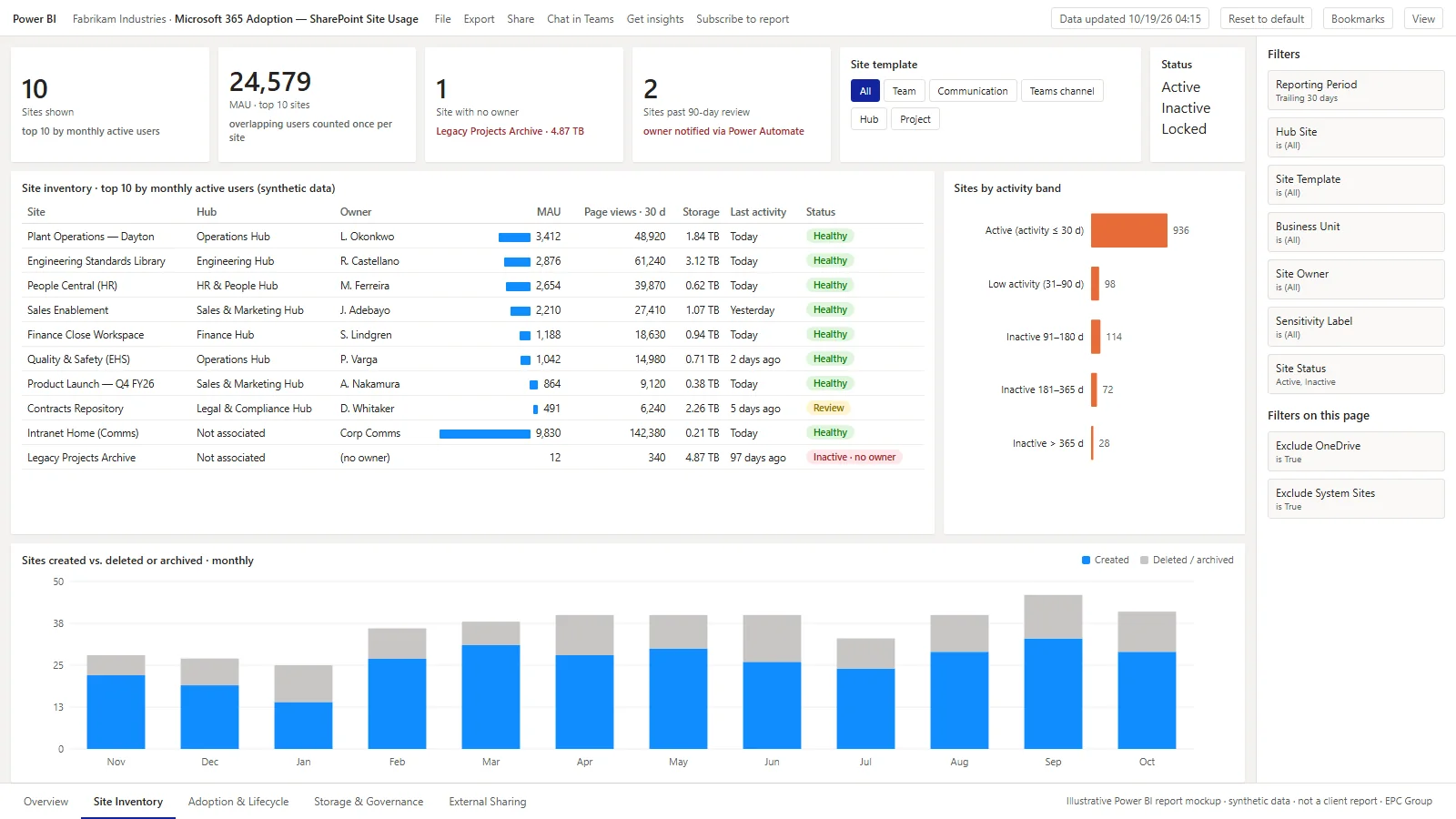Expand the Reporting Period filter card
Screen dimensions: 1456x819
pyautogui.click(x=1356, y=90)
